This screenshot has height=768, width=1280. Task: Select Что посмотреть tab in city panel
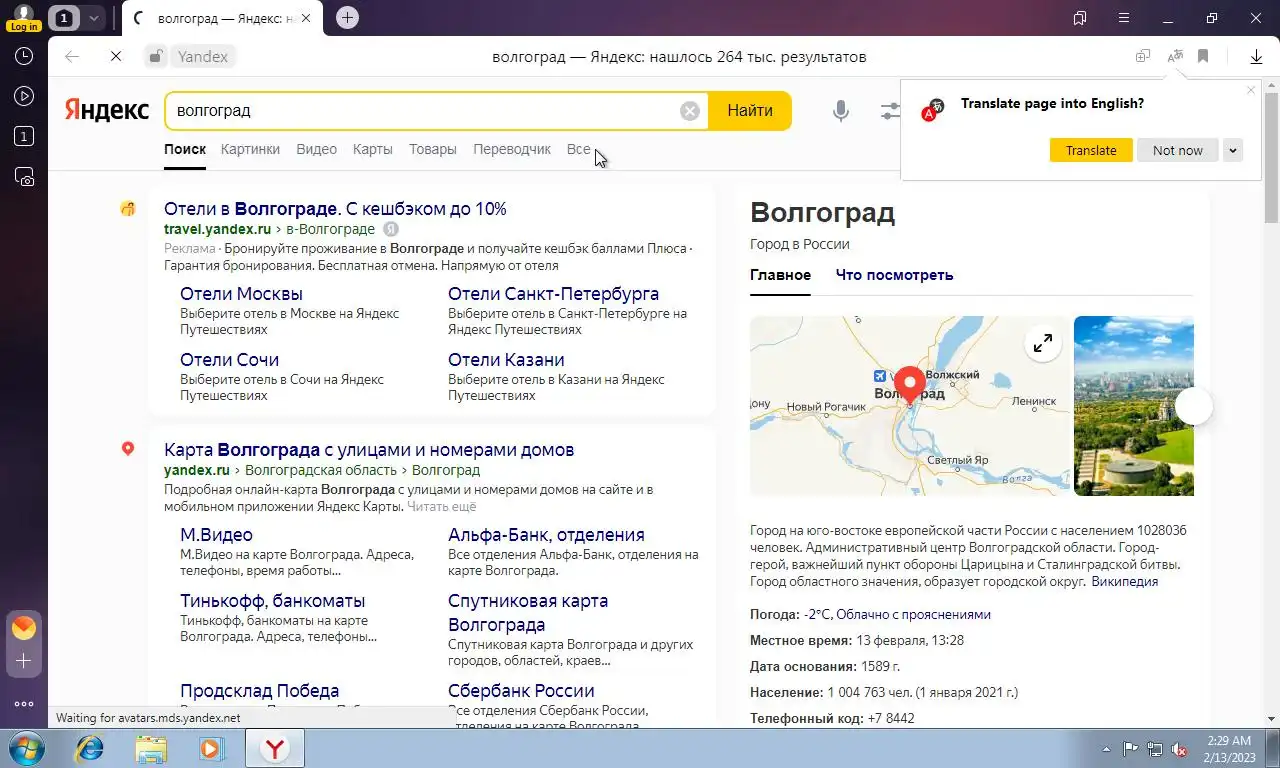point(894,275)
